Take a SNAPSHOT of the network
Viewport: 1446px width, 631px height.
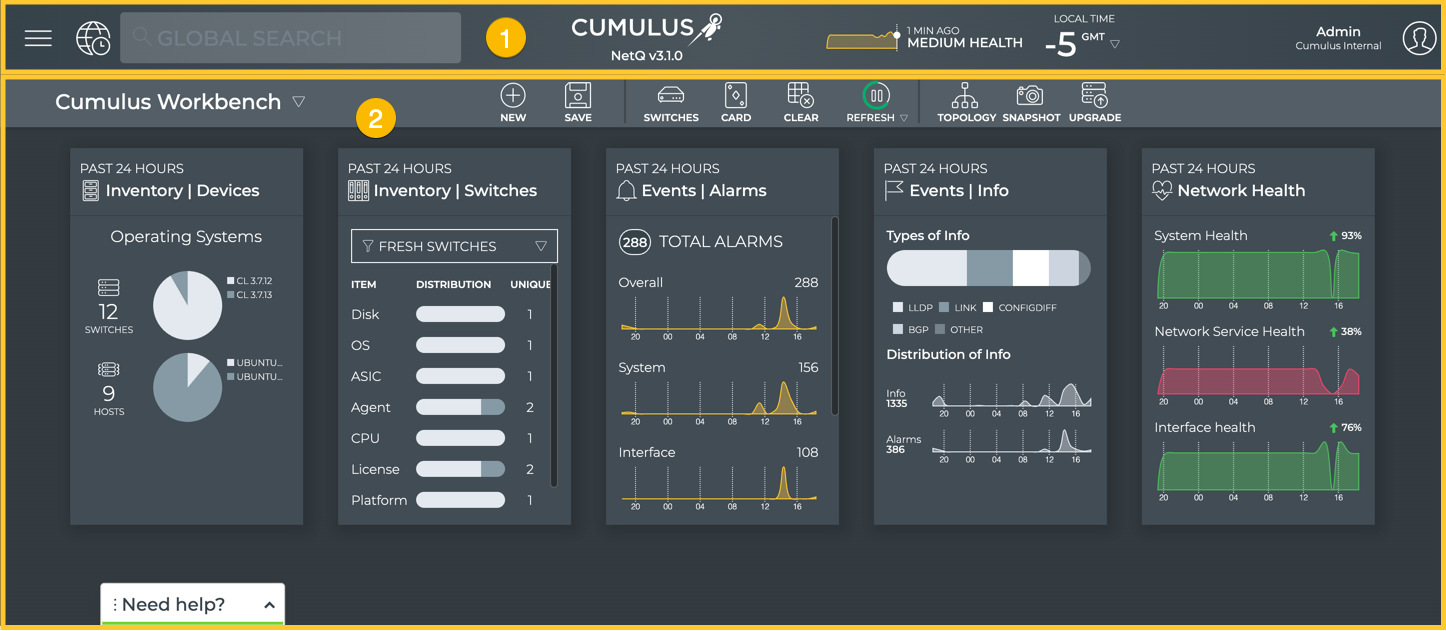(x=1030, y=102)
